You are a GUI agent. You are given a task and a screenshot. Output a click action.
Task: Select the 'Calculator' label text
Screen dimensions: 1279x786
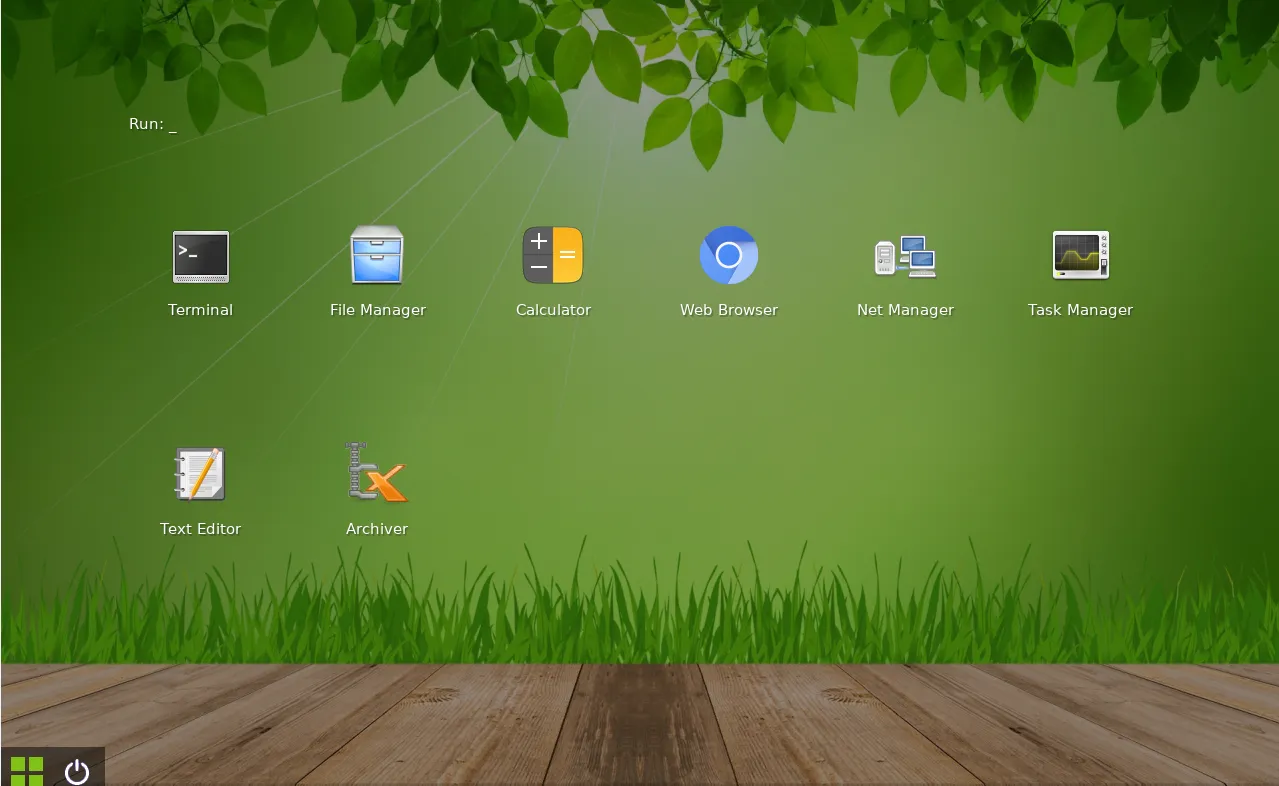pyautogui.click(x=553, y=310)
